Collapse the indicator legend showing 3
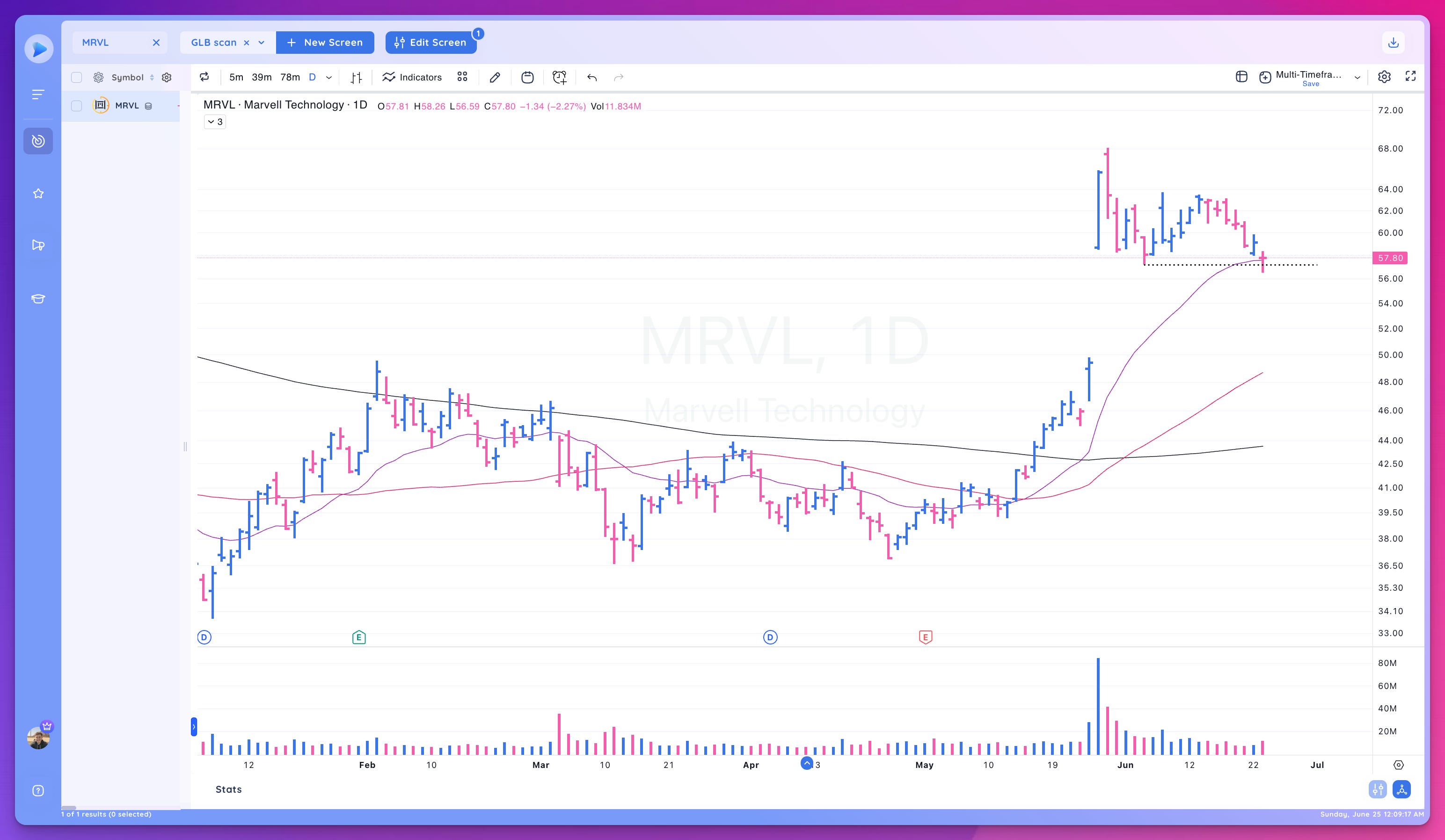 point(215,122)
